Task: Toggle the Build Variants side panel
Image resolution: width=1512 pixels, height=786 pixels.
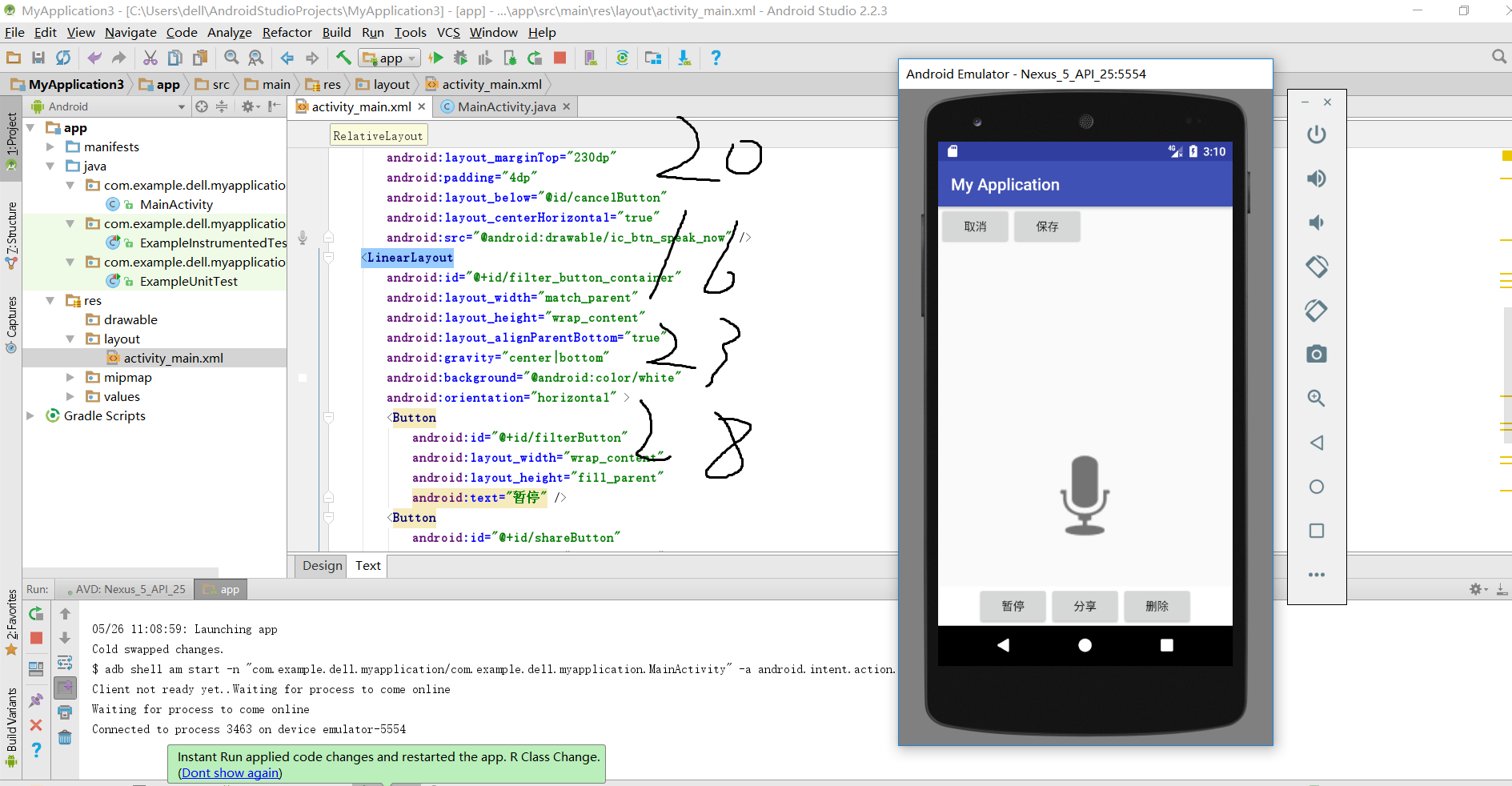Action: coord(11,727)
